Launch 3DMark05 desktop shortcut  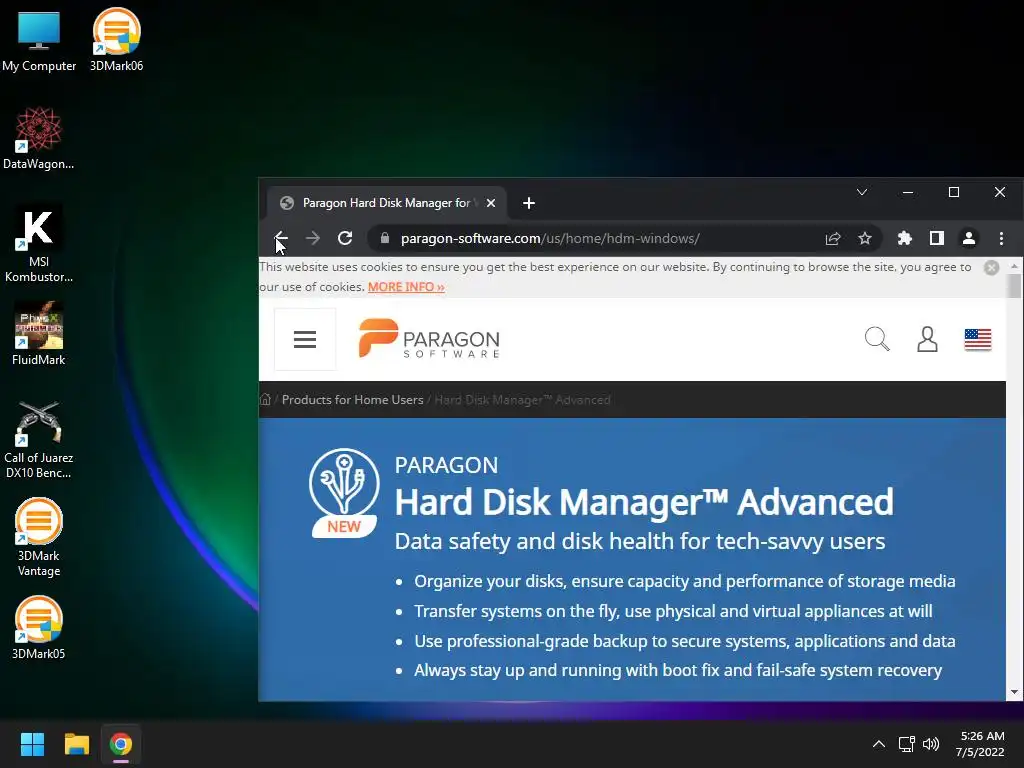point(39,628)
